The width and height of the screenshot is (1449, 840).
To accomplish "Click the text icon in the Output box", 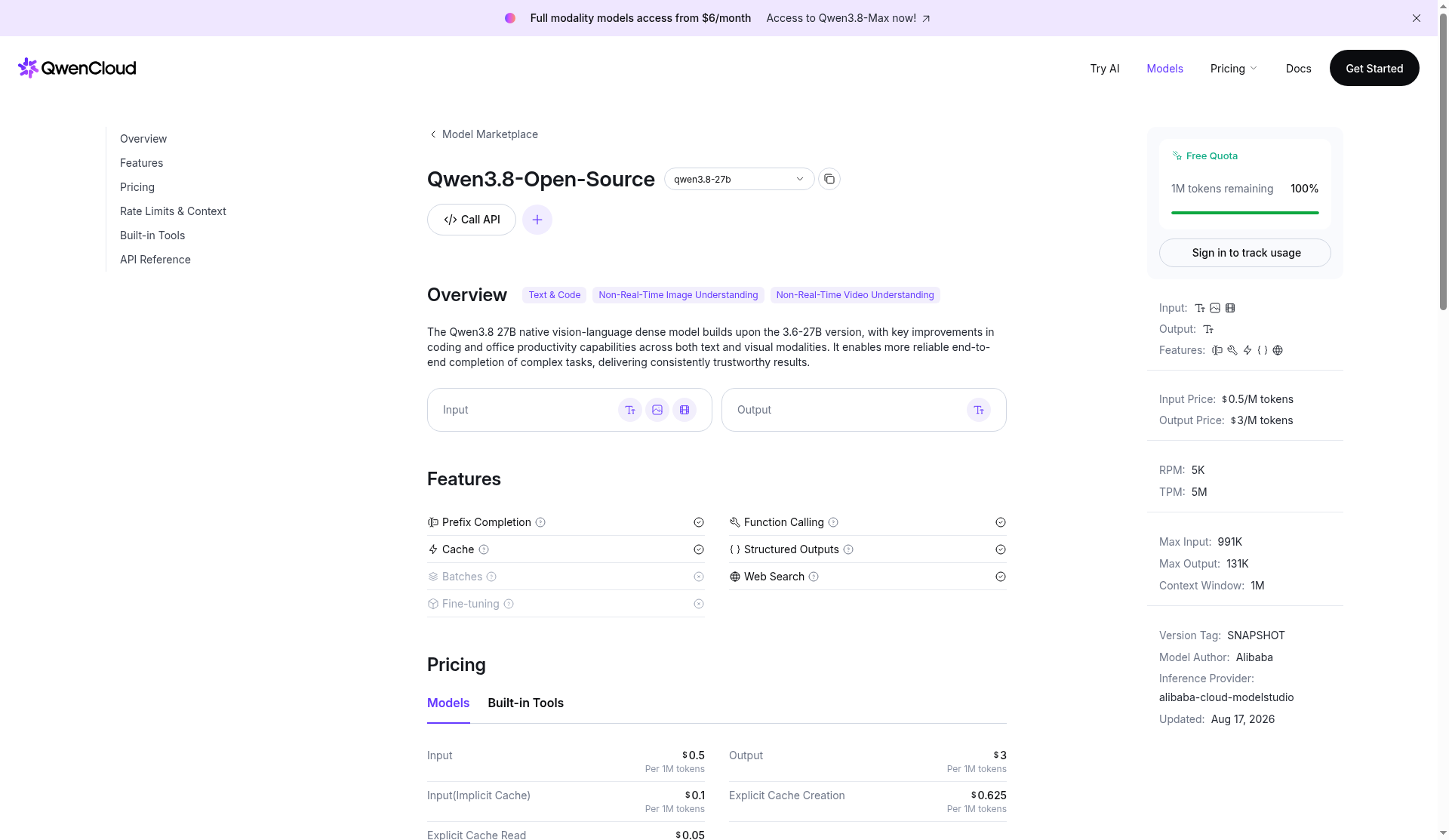I will point(979,410).
